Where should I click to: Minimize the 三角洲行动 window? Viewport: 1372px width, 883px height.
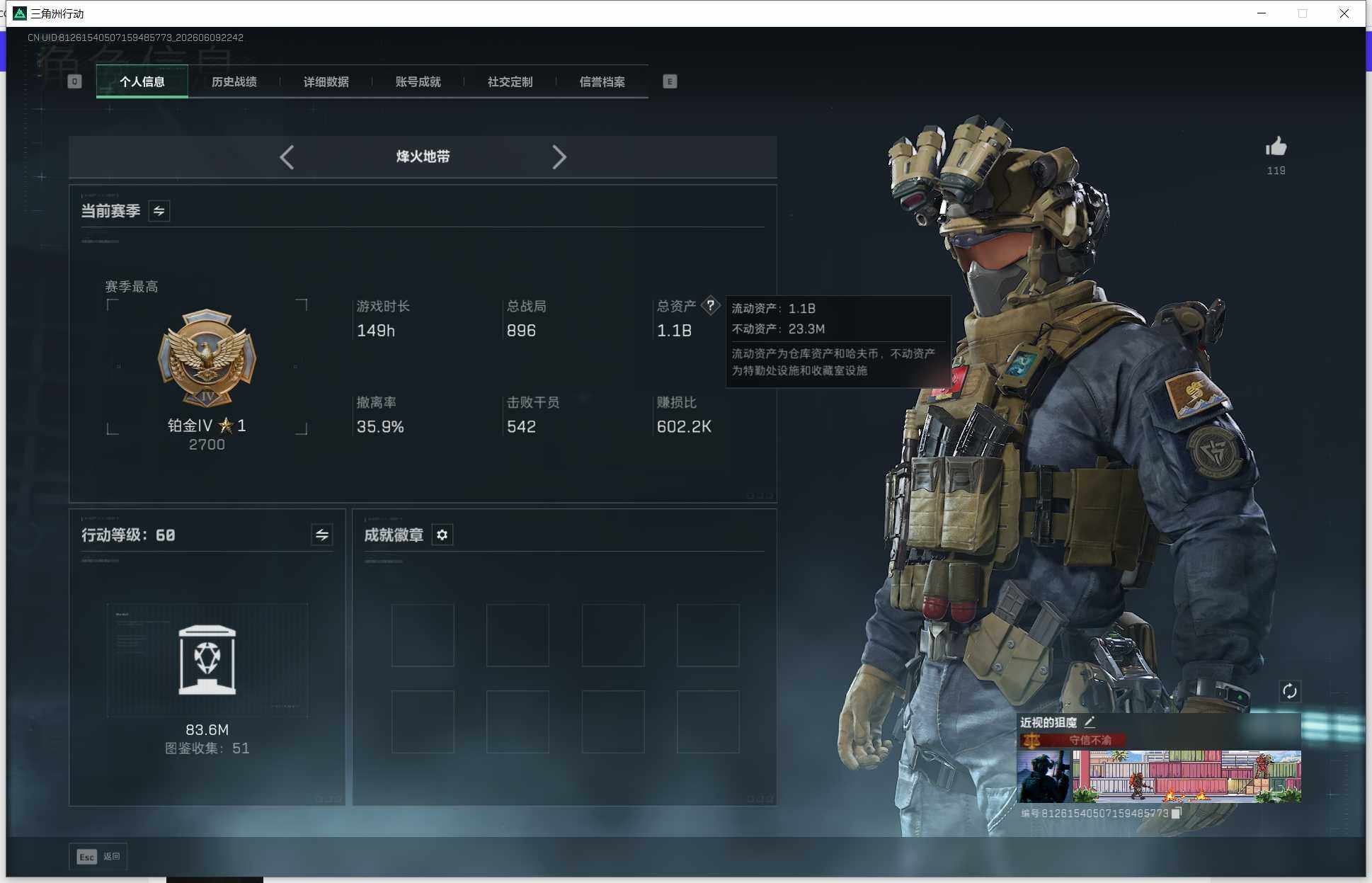(1262, 13)
